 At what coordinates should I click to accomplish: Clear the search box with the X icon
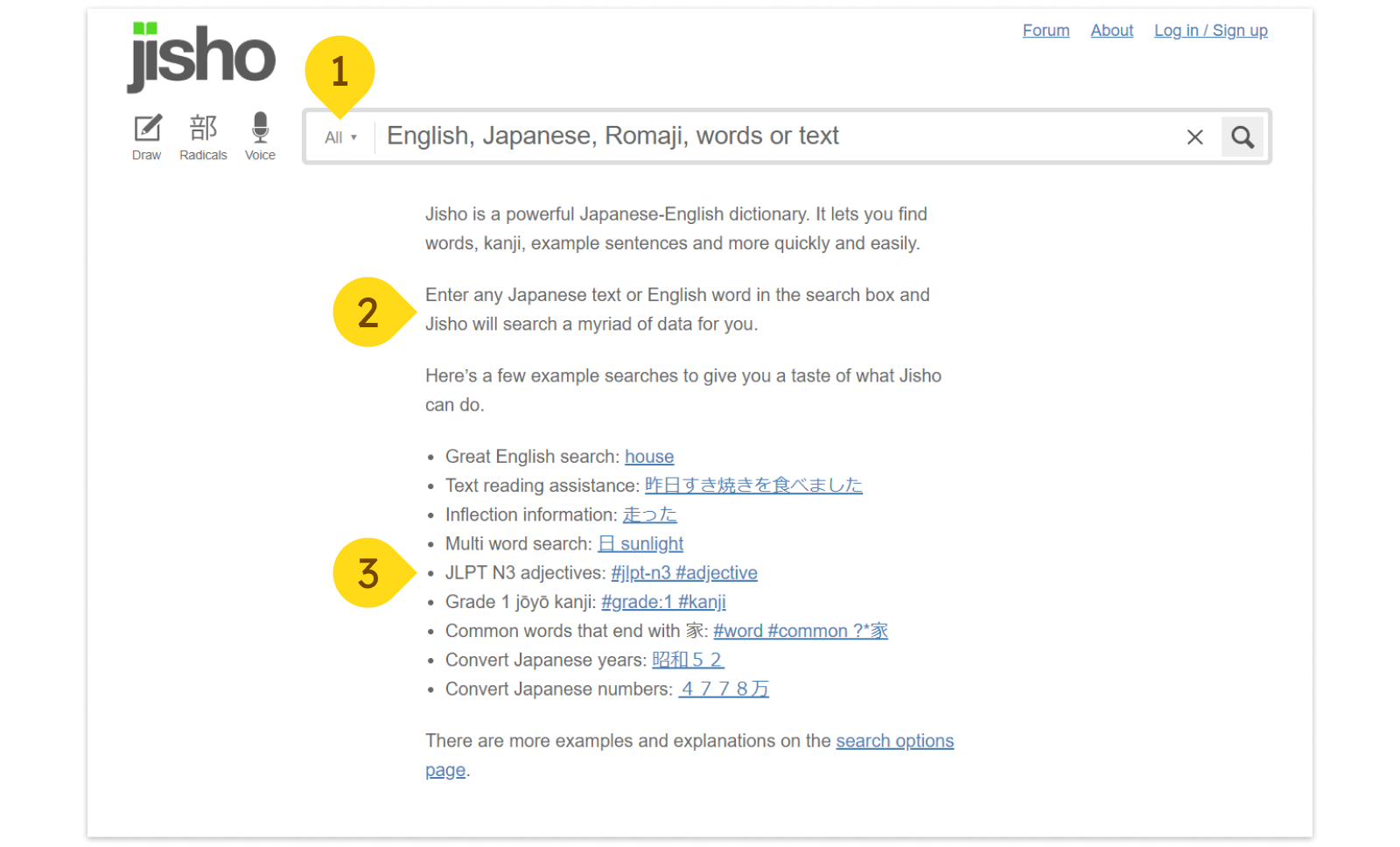click(x=1195, y=137)
